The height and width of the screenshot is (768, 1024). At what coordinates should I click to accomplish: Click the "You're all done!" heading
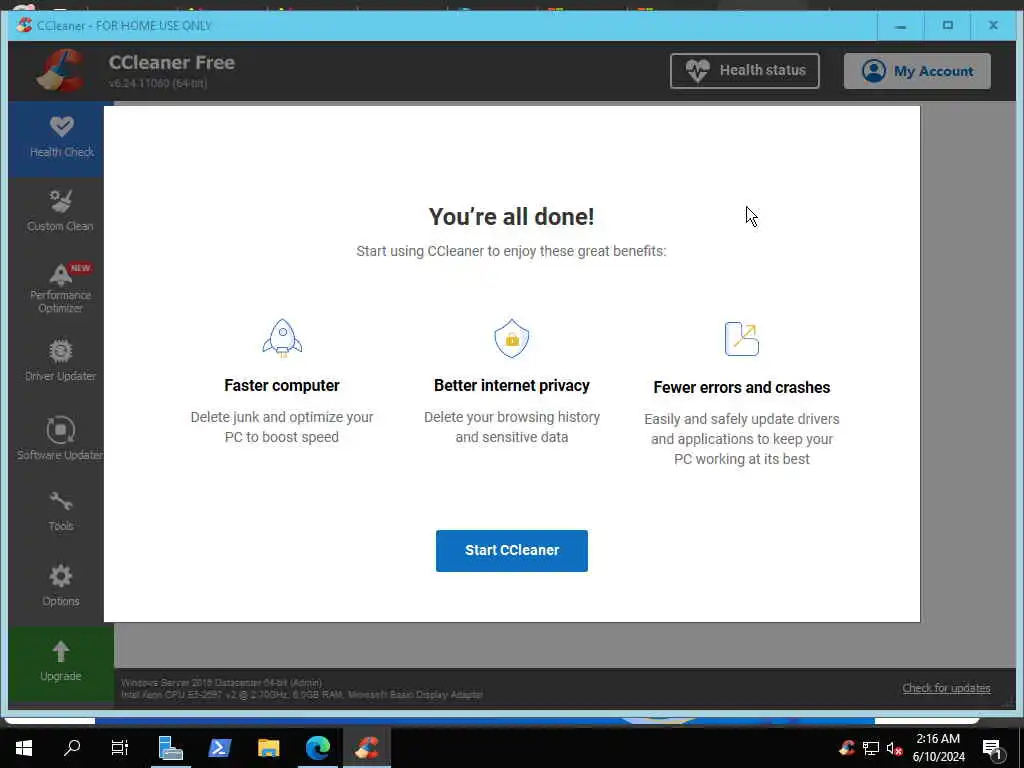click(511, 217)
